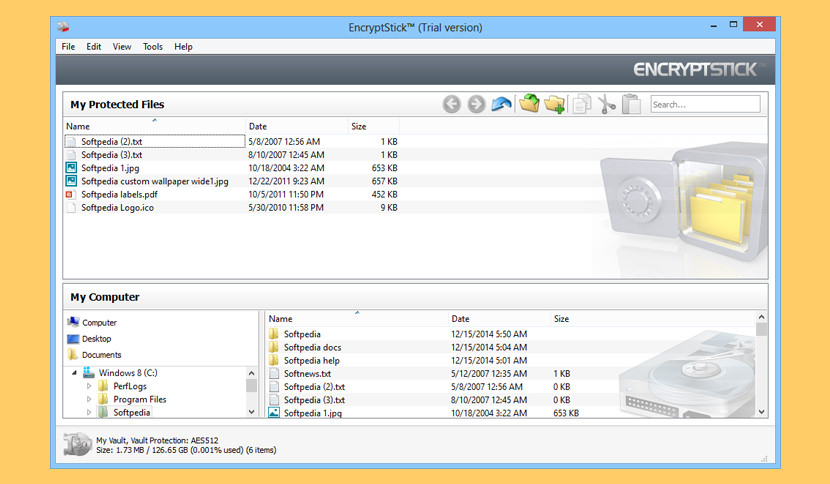
Task: Click the Cut scissors icon
Action: [x=607, y=104]
